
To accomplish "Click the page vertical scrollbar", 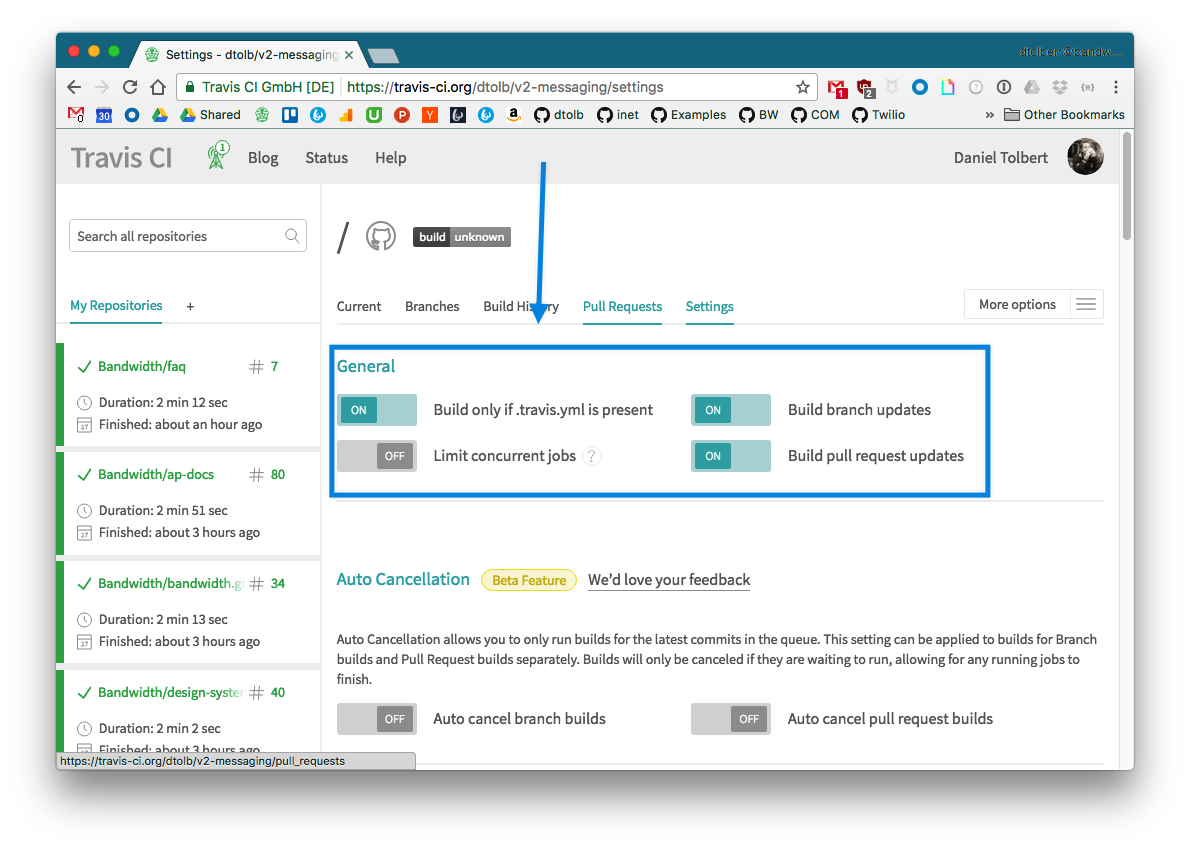I will tap(1127, 187).
